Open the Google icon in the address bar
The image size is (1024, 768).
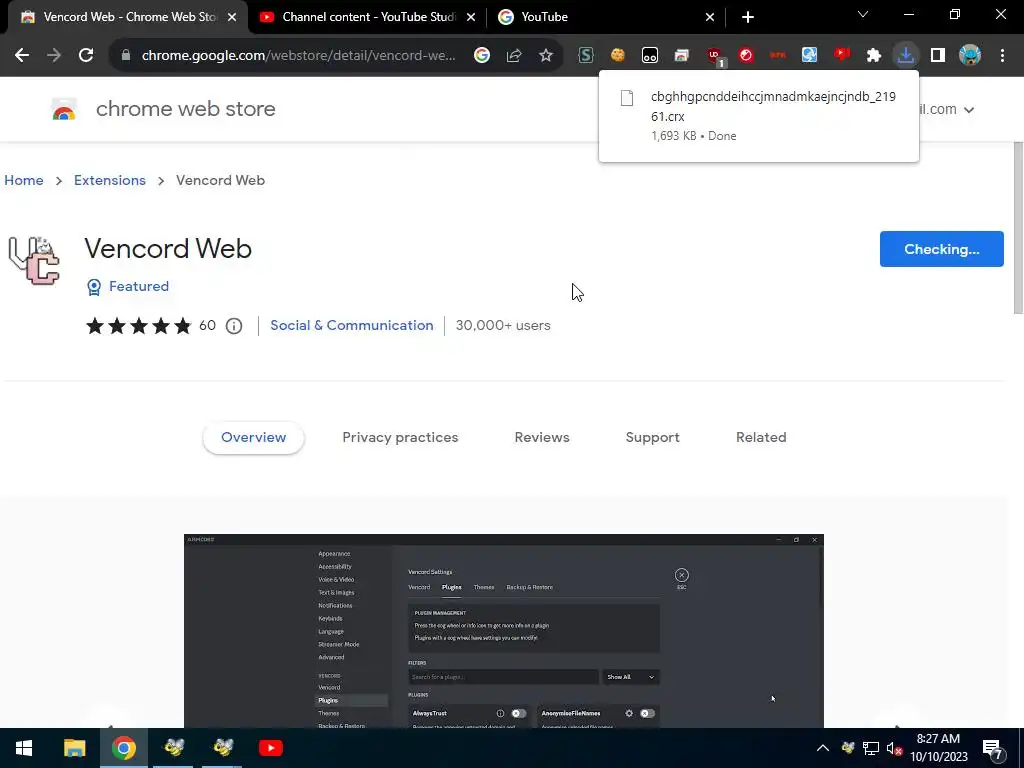482,56
